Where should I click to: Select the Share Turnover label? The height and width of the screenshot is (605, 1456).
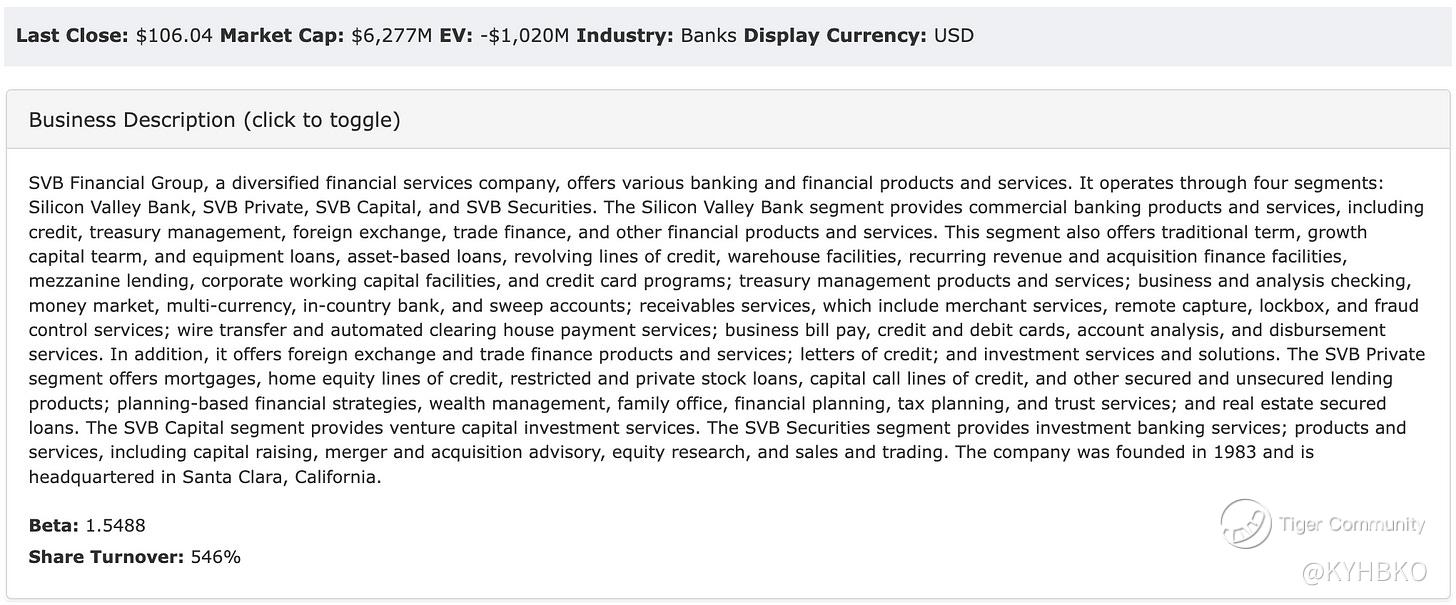[x=107, y=557]
